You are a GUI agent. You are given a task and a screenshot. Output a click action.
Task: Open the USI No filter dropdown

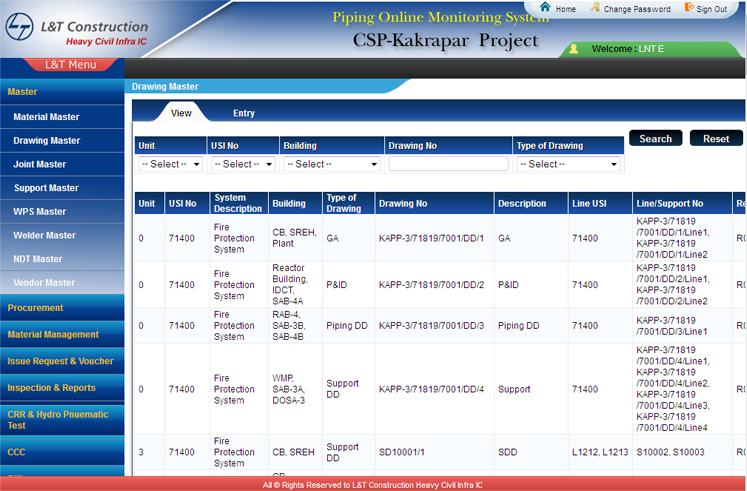[x=242, y=164]
